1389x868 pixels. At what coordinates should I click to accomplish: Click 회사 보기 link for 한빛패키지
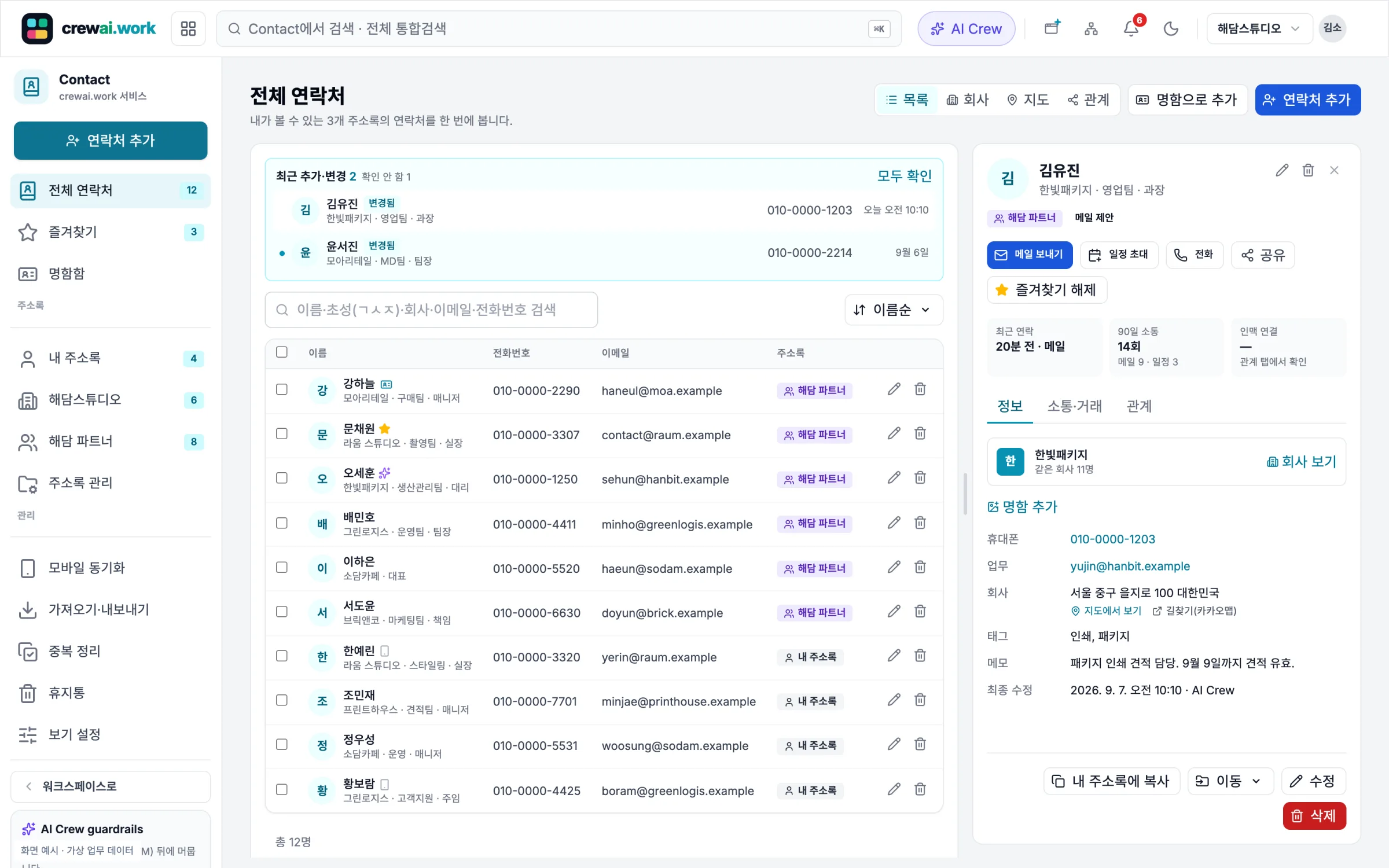1301,461
